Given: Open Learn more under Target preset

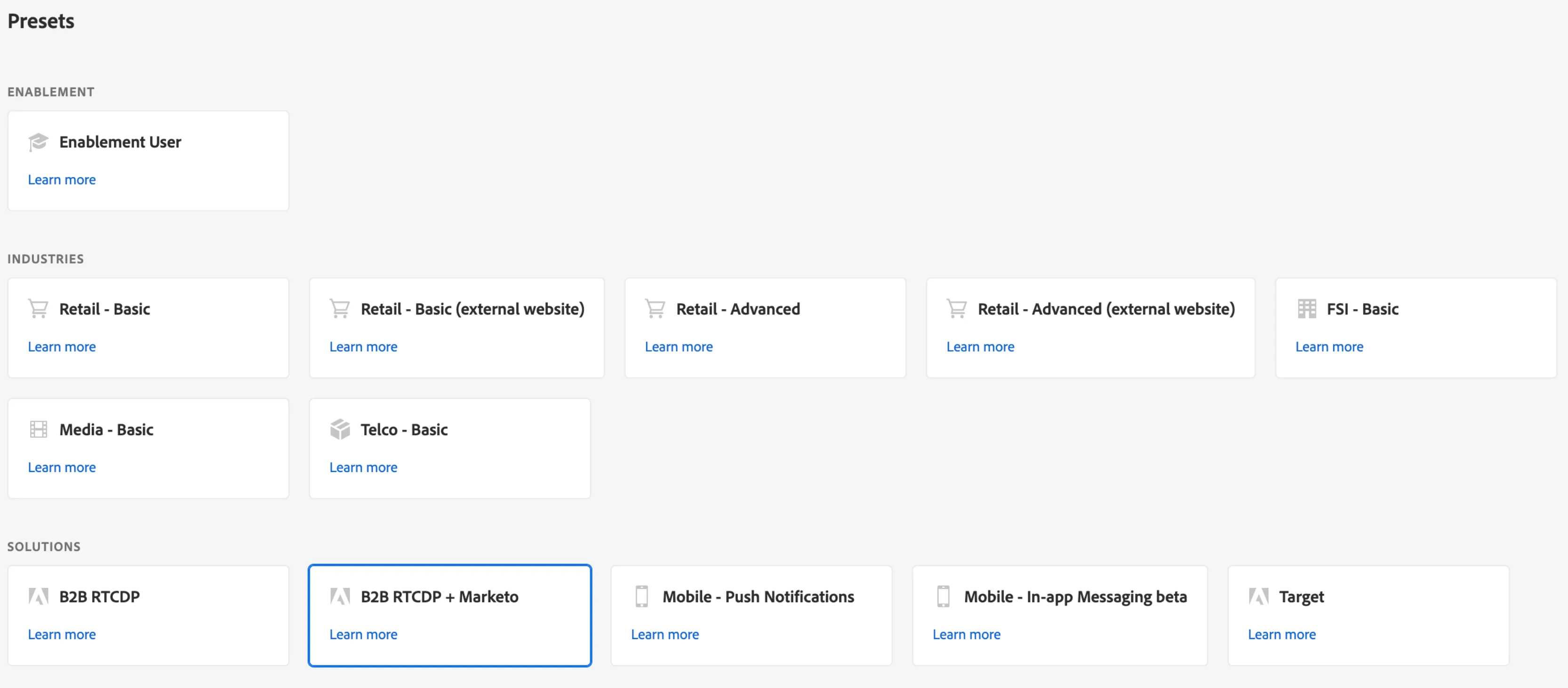Looking at the screenshot, I should (1281, 634).
